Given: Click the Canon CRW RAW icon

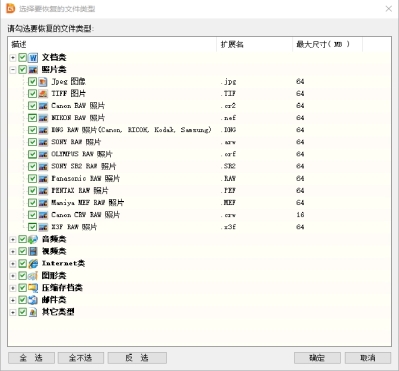Looking at the screenshot, I should point(43,215).
